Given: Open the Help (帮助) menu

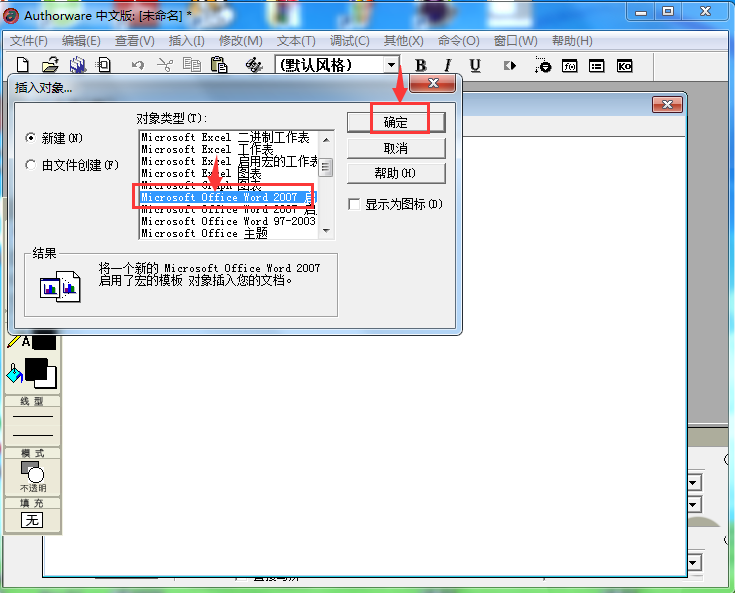Looking at the screenshot, I should (x=572, y=41).
